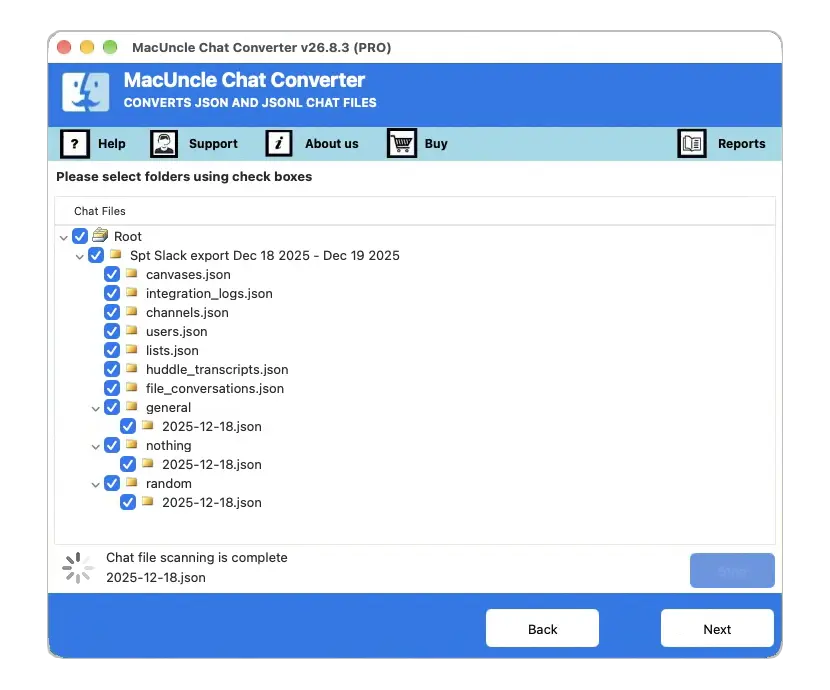Click the faded Stop button
The image size is (830, 690).
pyautogui.click(x=732, y=570)
